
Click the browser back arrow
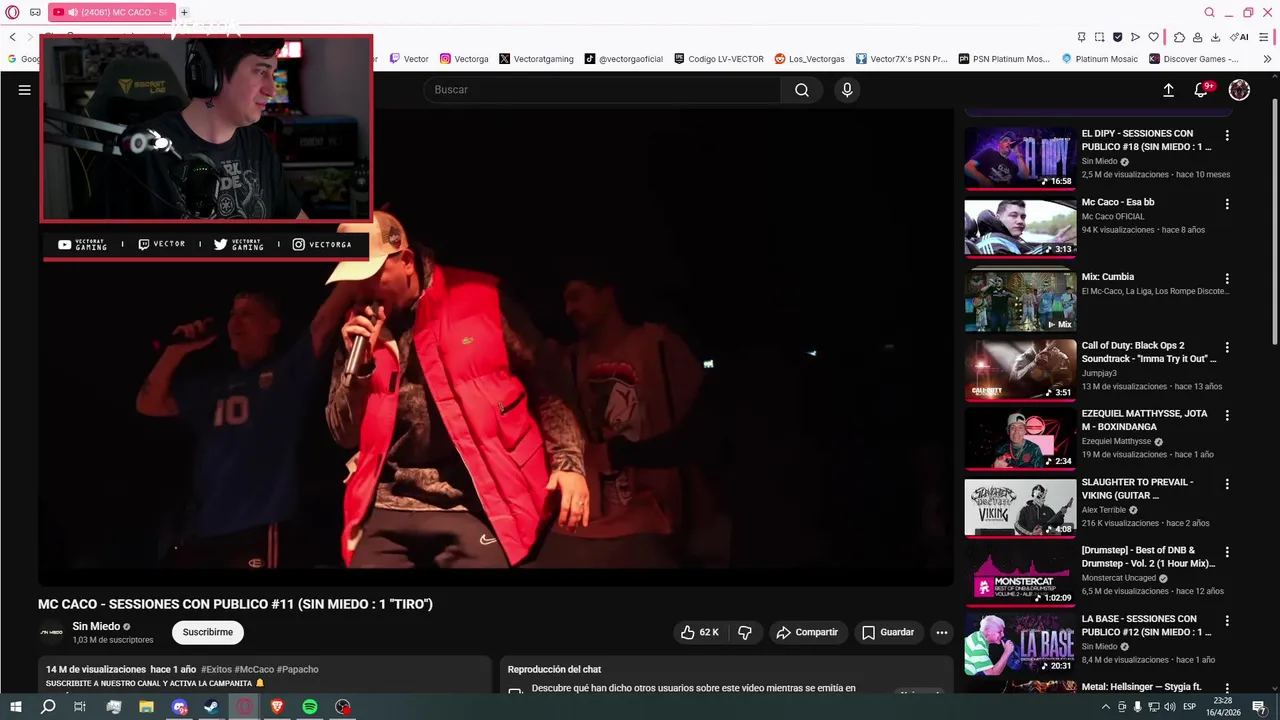pos(13,37)
